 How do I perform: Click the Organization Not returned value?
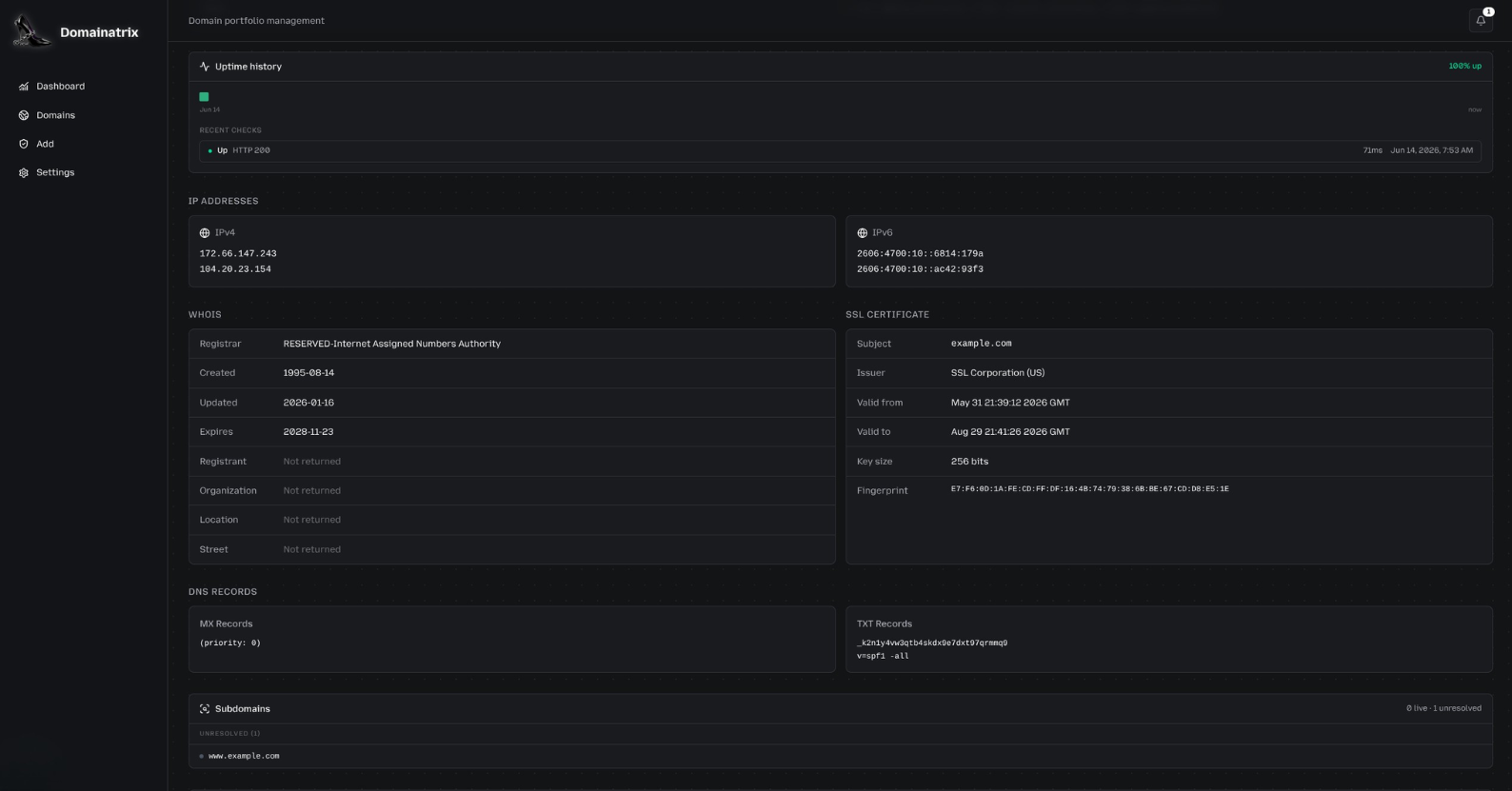(311, 491)
